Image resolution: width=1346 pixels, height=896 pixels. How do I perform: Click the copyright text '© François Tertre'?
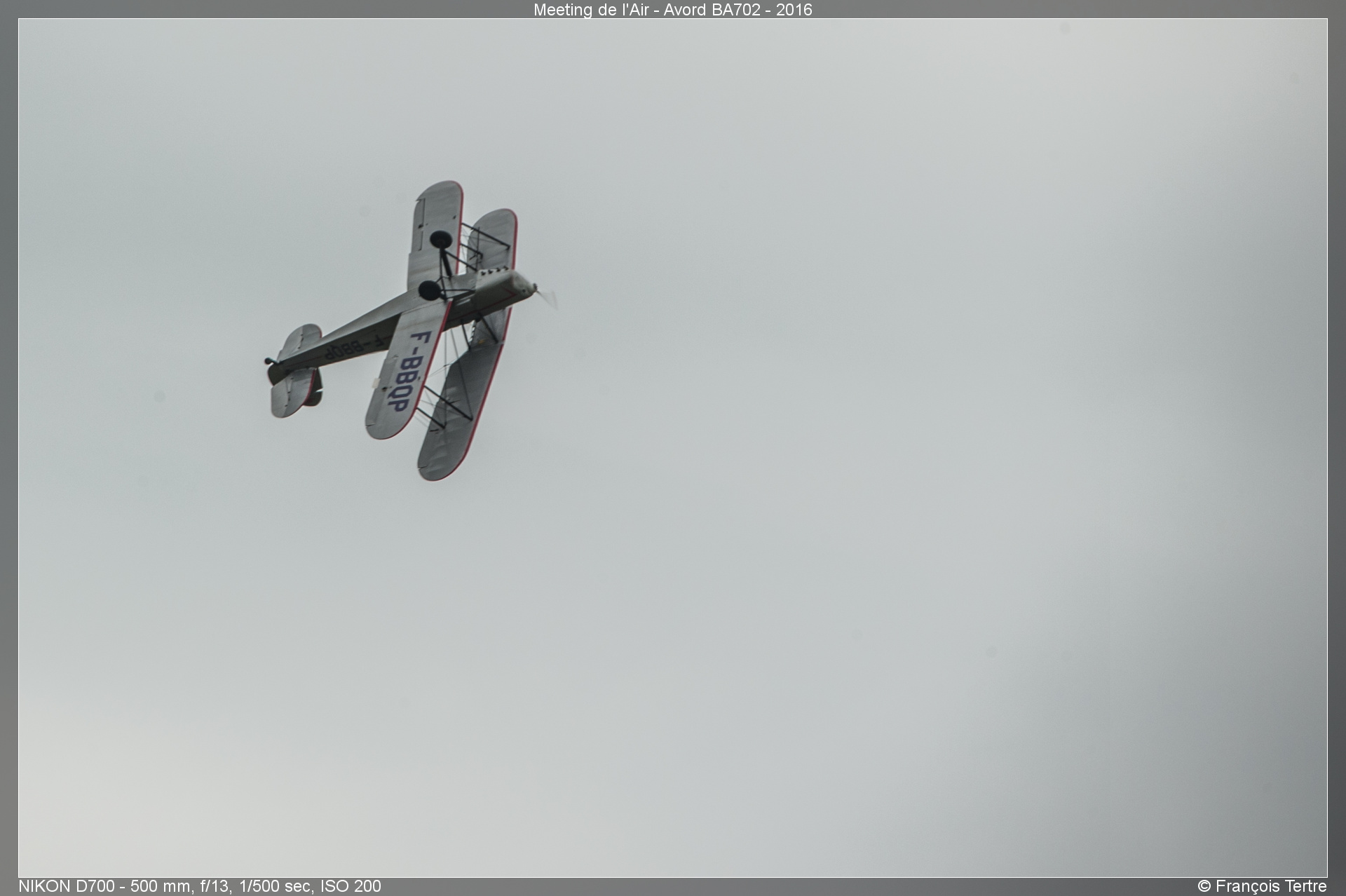point(1262,886)
